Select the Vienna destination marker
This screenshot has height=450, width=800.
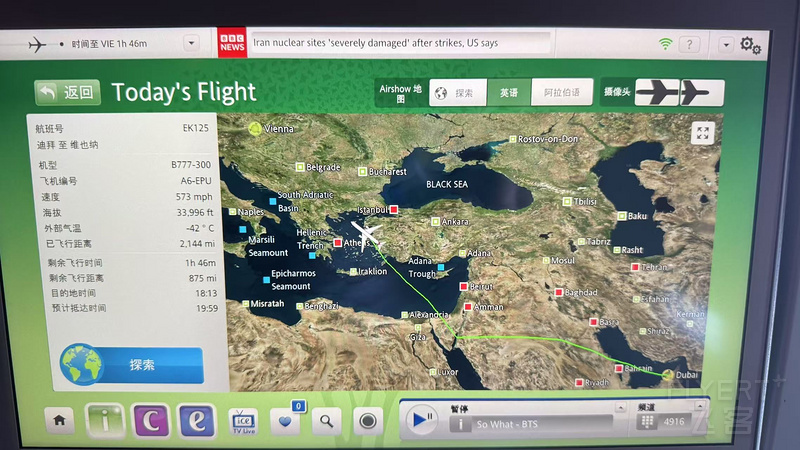pos(255,129)
